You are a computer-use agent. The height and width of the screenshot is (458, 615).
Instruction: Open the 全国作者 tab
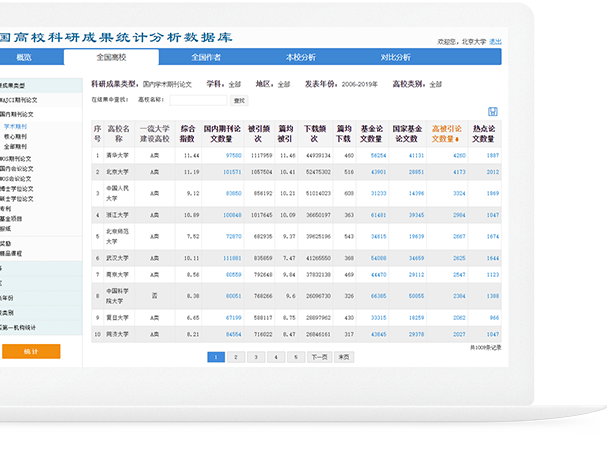206,57
